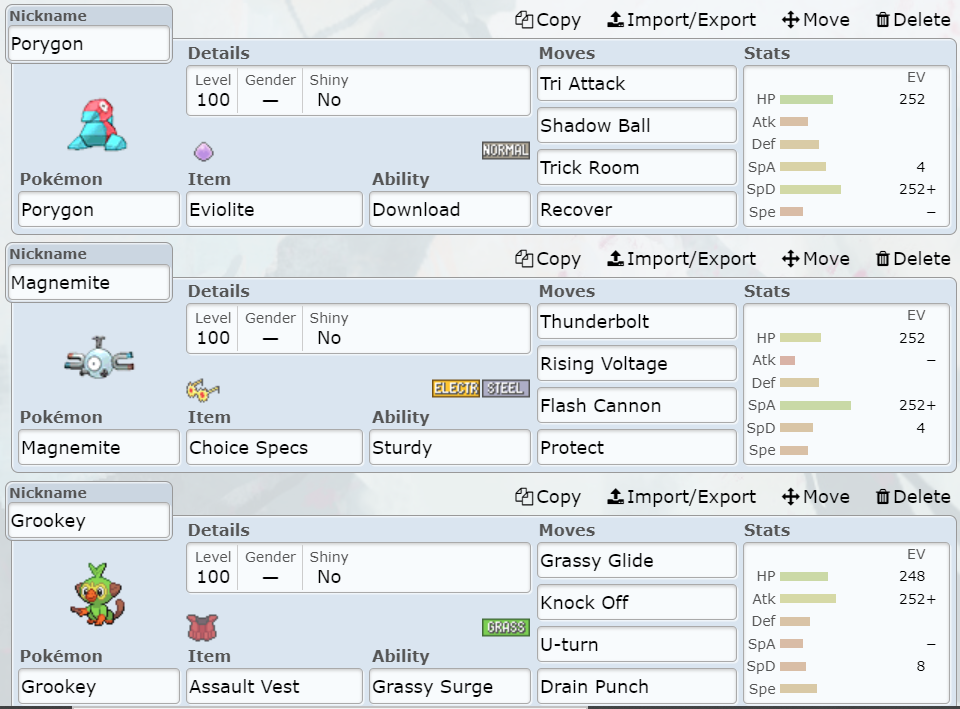Screen dimensions: 960x709
Task: Open Porygon's stats and EV panel
Action: point(847,146)
